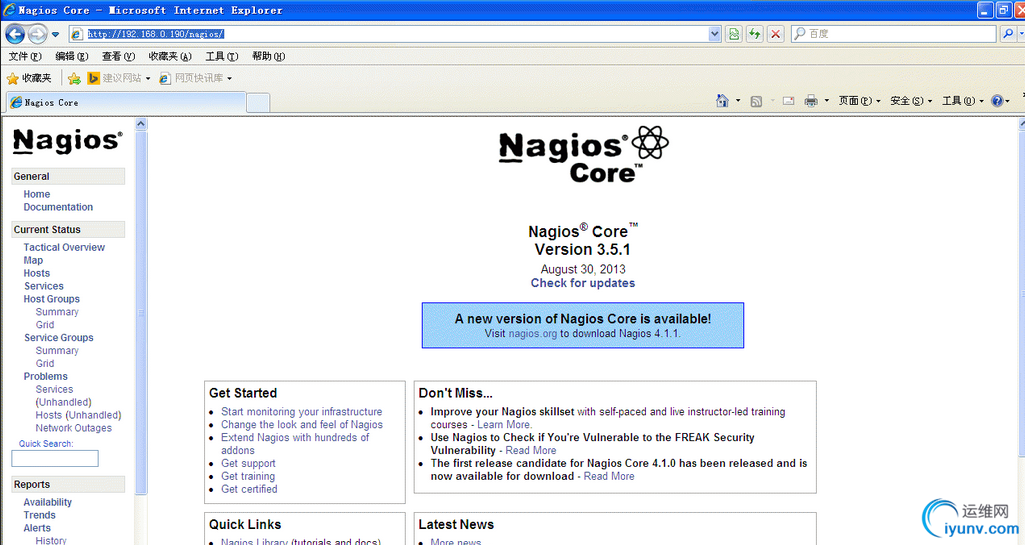This screenshot has height=545, width=1025.
Task: Click the compatibility view icon
Action: pos(734,34)
